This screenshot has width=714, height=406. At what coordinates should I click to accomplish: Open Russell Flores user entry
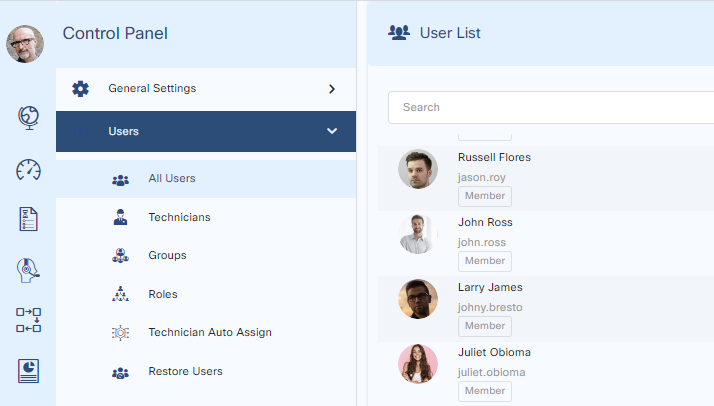point(494,158)
